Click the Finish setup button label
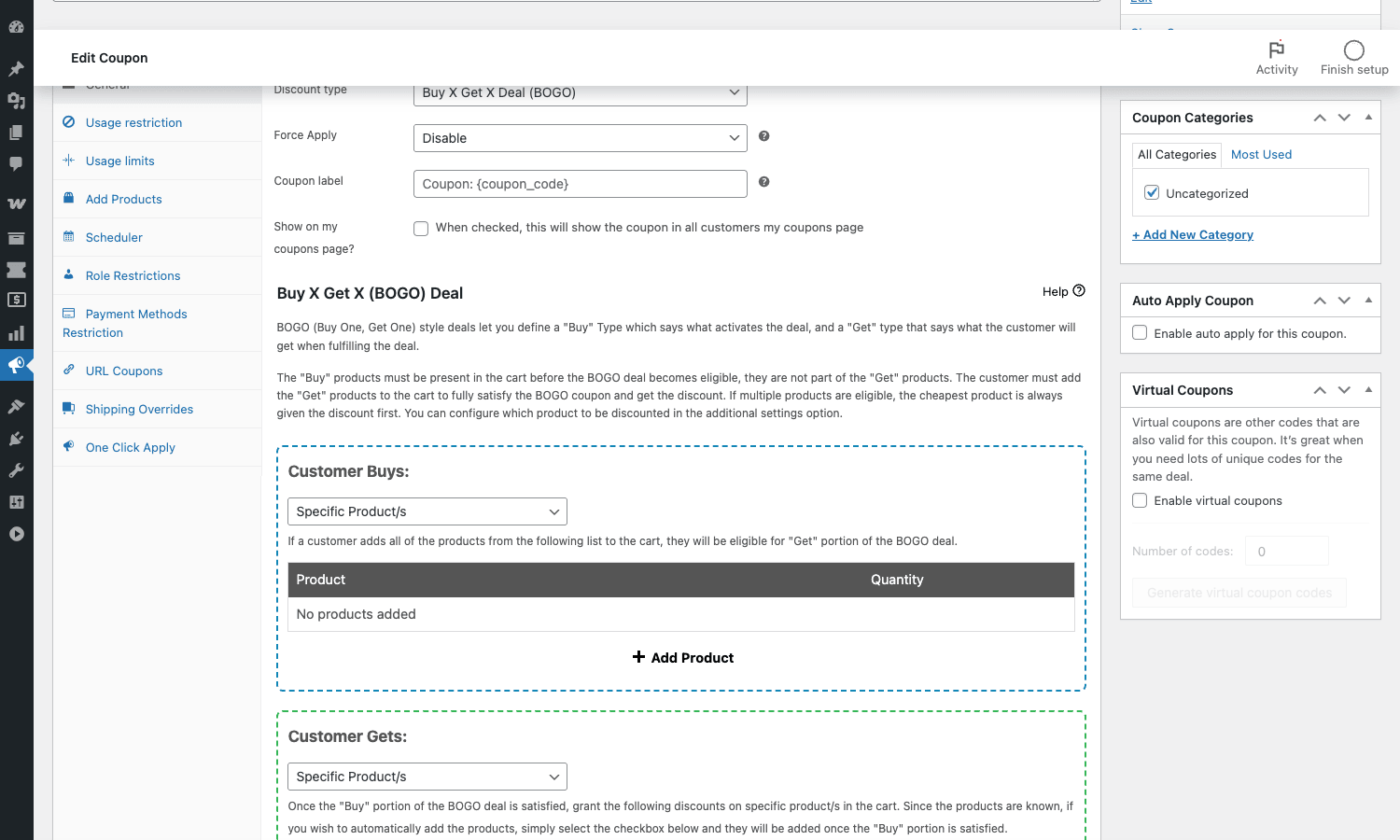The image size is (1400, 840). coord(1354,70)
